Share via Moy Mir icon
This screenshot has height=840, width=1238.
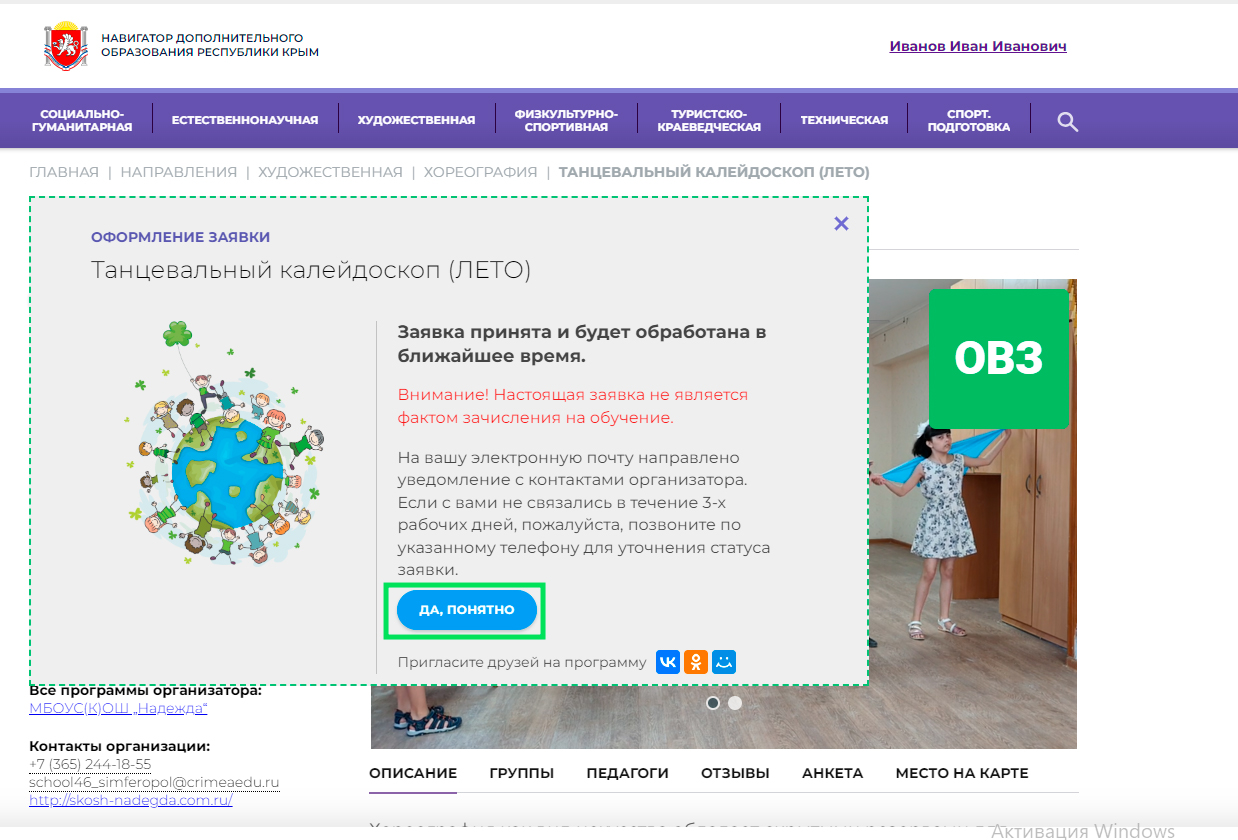724,662
